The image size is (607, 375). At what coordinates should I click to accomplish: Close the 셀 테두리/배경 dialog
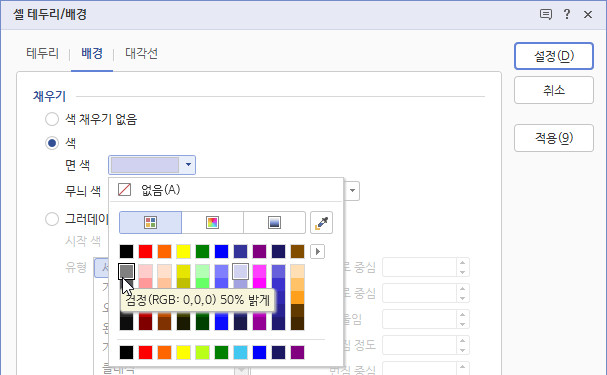(588, 15)
